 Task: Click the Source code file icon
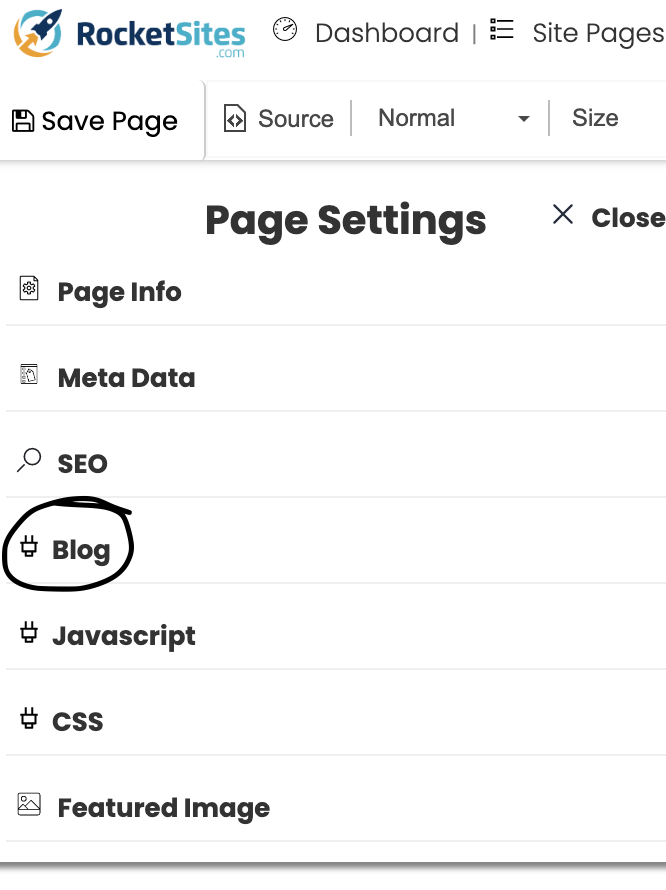coord(235,119)
